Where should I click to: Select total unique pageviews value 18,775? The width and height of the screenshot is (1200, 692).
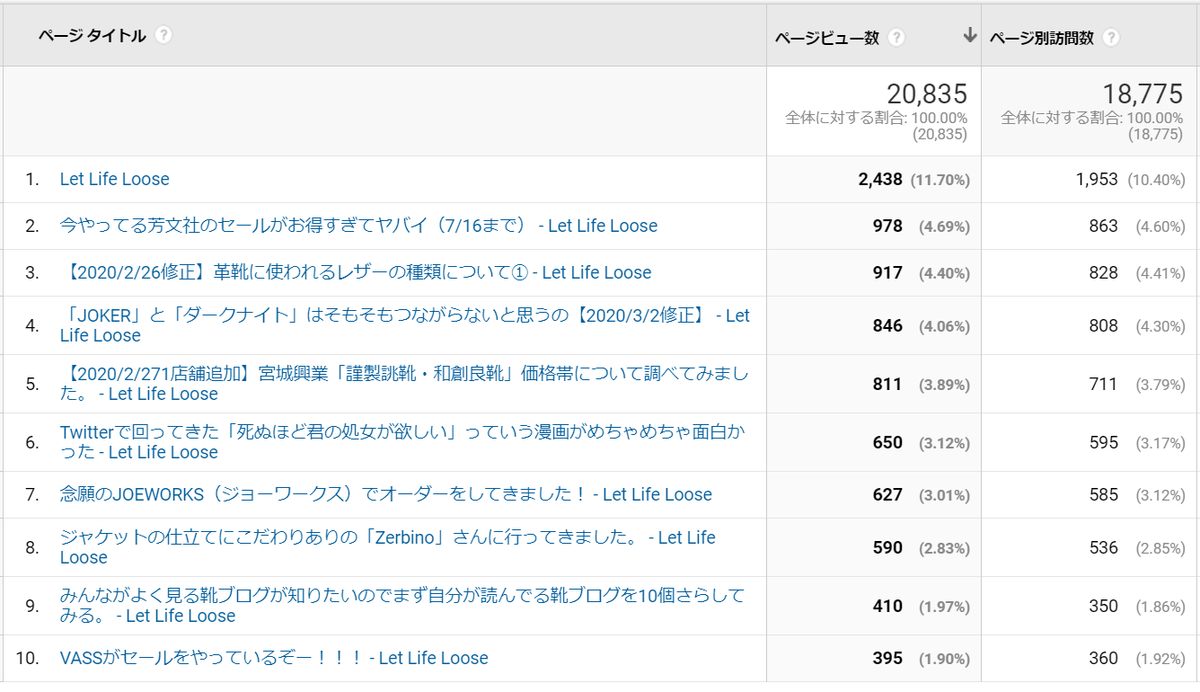tap(1142, 94)
